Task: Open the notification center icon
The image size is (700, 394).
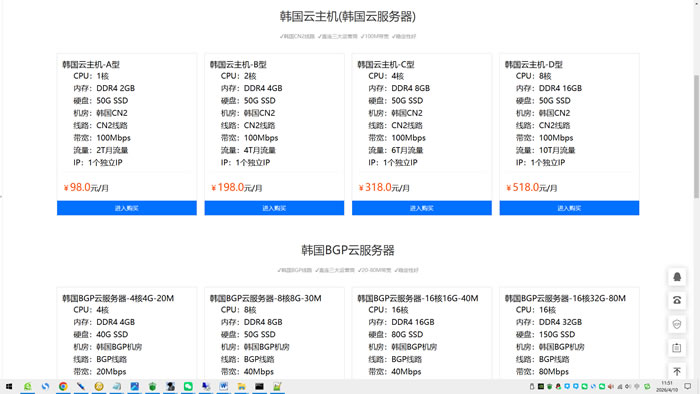Action: click(688, 386)
